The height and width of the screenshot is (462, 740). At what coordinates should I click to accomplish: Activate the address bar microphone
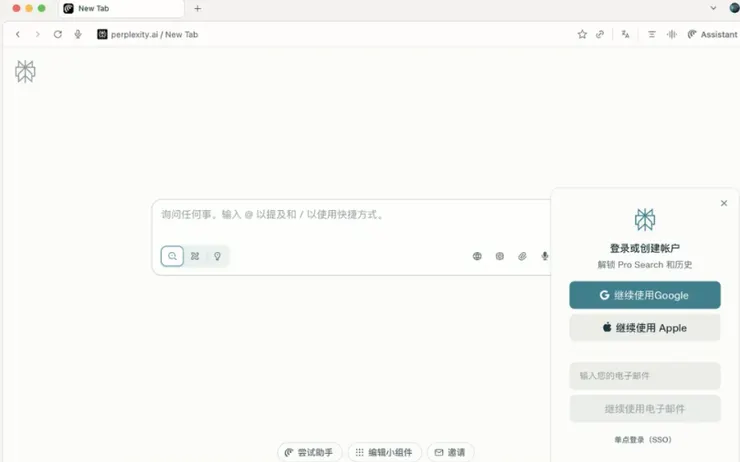(x=78, y=34)
